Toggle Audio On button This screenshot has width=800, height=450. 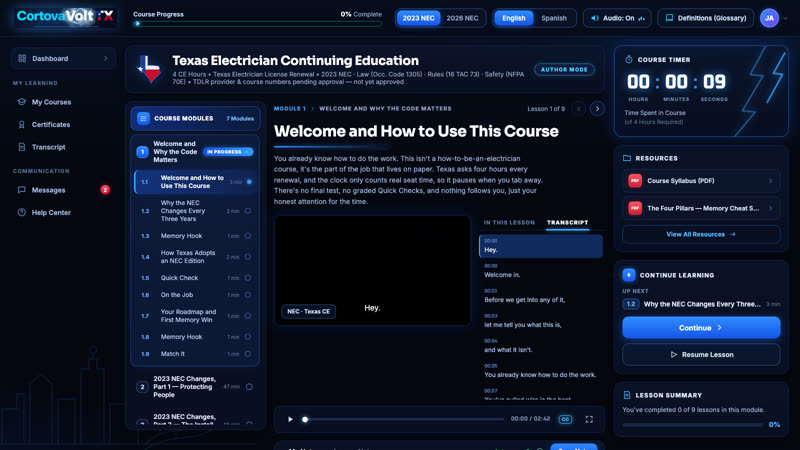tap(617, 18)
